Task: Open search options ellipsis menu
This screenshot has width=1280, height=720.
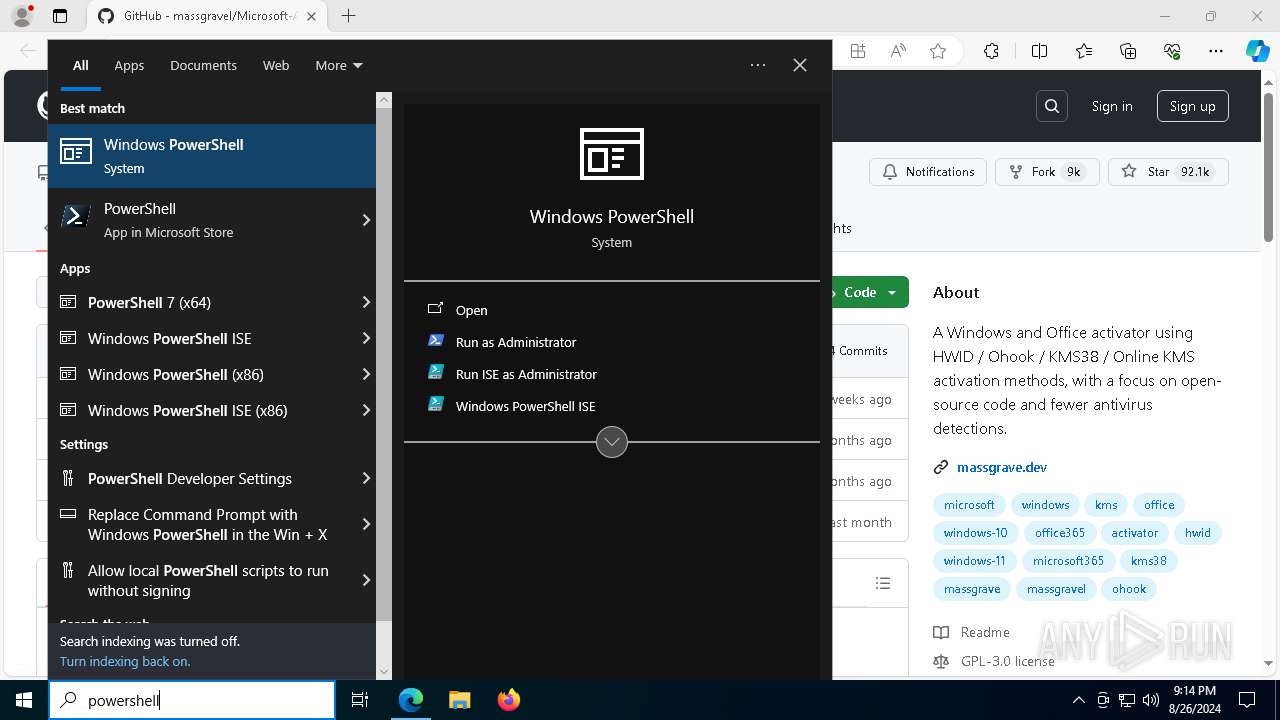Action: pyautogui.click(x=758, y=65)
